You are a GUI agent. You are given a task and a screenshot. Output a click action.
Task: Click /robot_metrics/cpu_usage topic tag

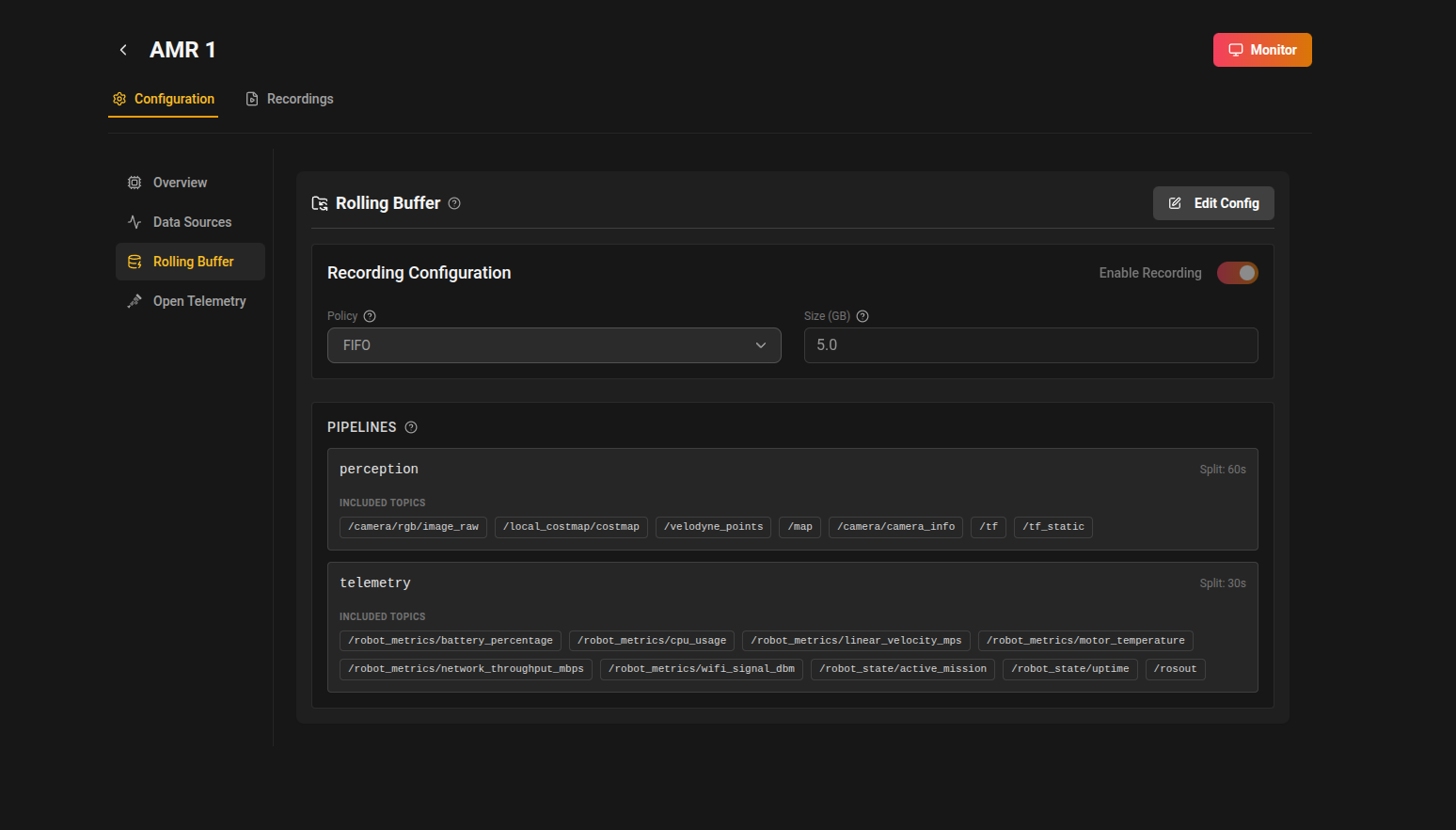coord(652,641)
